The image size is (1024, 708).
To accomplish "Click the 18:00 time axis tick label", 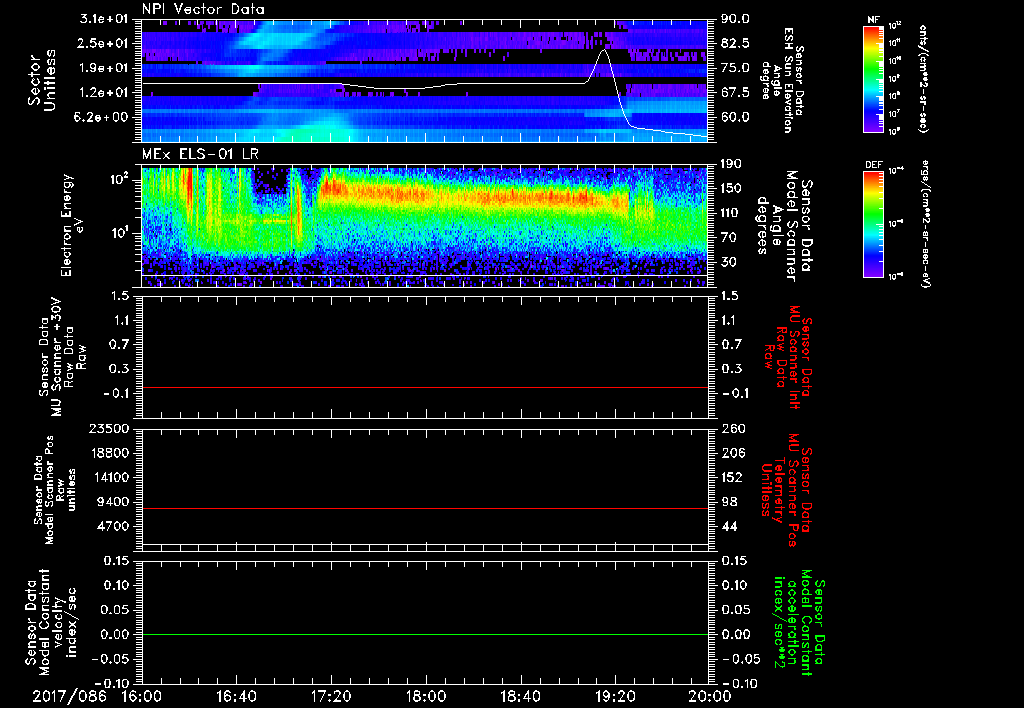I will (x=425, y=696).
